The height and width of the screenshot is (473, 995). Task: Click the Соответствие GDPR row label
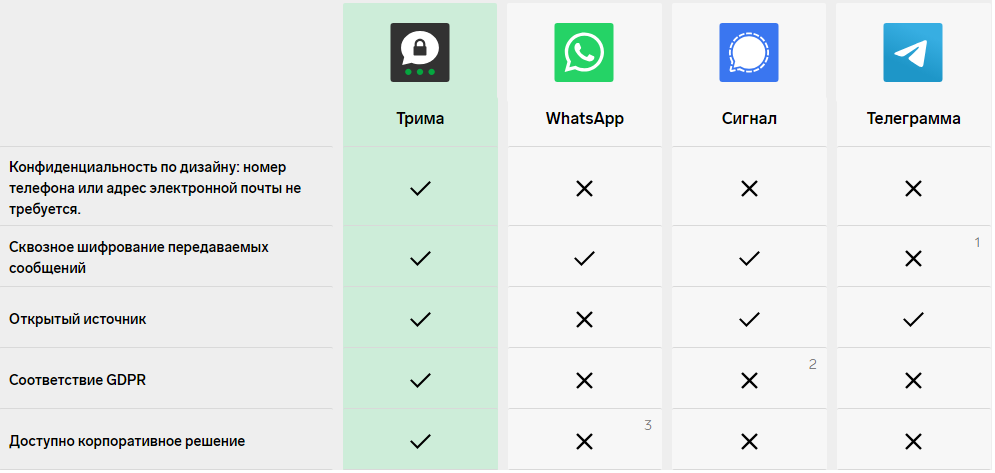[77, 380]
